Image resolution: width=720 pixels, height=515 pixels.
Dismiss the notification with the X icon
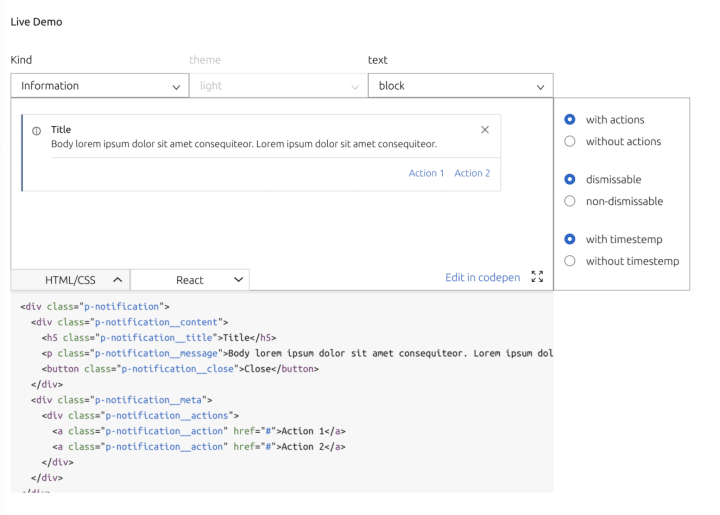485,130
